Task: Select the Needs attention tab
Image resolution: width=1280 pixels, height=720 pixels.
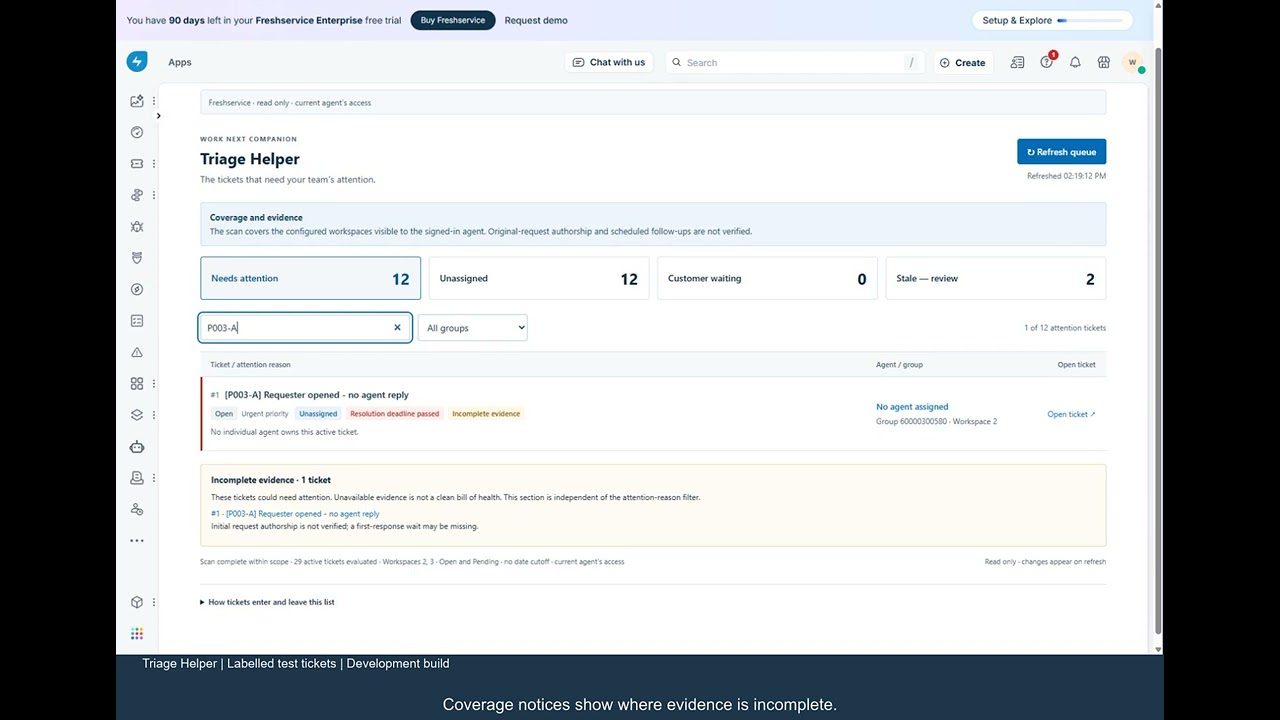Action: click(310, 278)
